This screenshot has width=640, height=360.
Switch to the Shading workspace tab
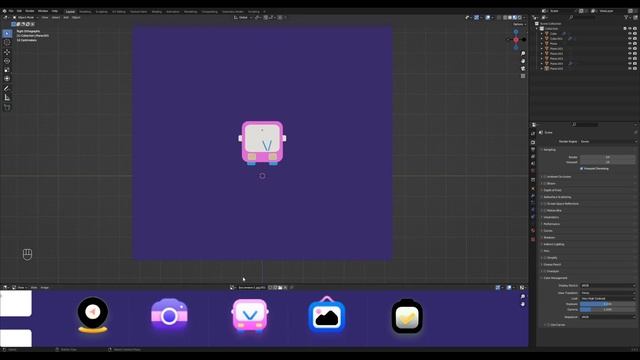tap(157, 11)
